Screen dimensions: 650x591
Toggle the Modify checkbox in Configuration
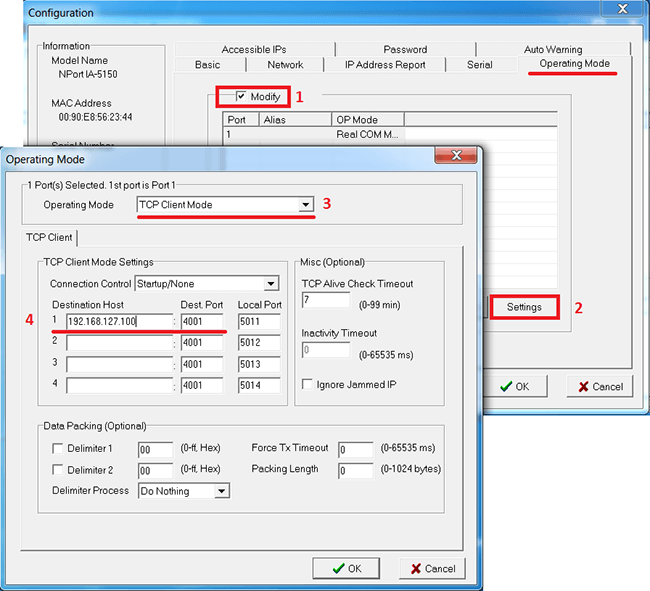click(241, 97)
